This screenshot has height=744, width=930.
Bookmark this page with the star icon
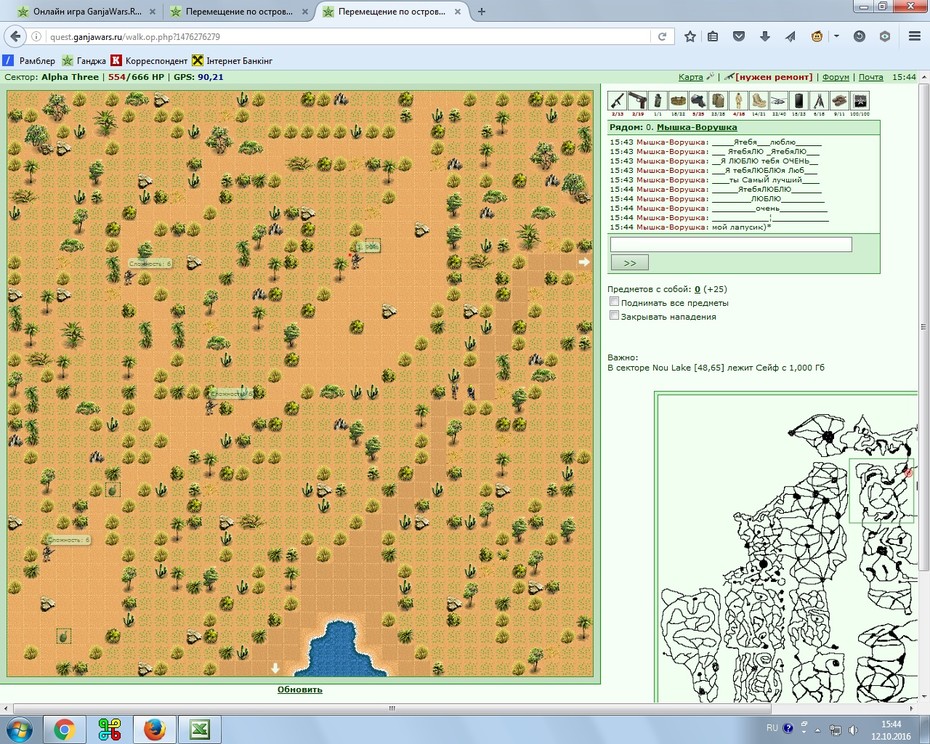[690, 37]
